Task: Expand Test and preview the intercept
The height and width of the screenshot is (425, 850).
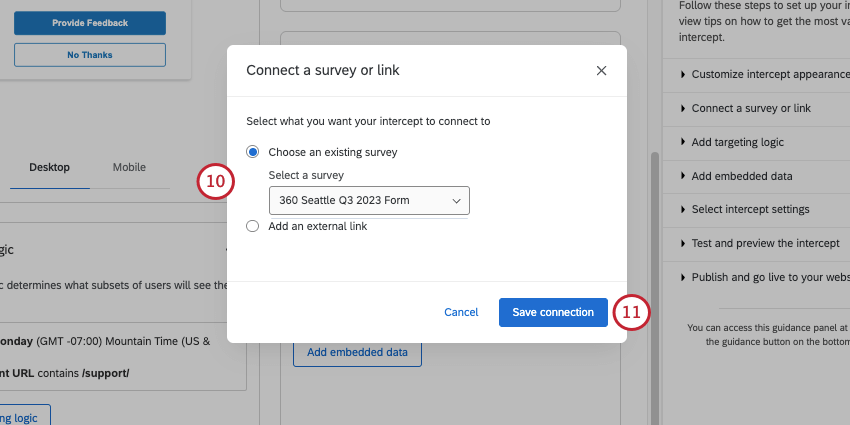Action: click(x=765, y=243)
